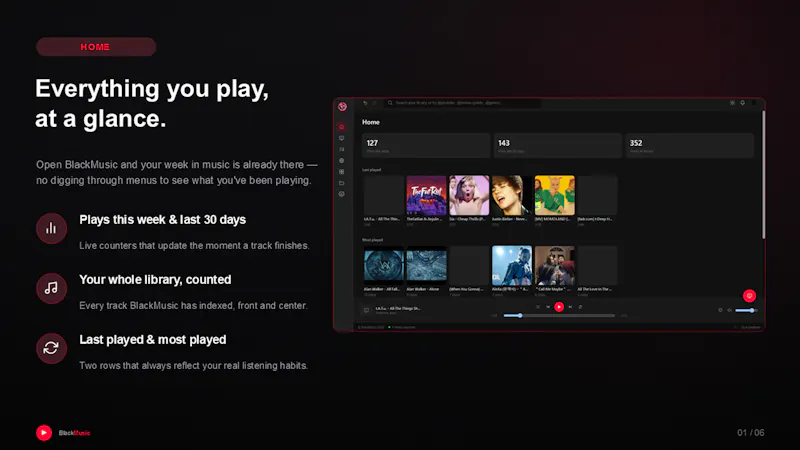The width and height of the screenshot is (800, 450).
Task: Open the Home icon in the sidebar
Action: pos(342,127)
